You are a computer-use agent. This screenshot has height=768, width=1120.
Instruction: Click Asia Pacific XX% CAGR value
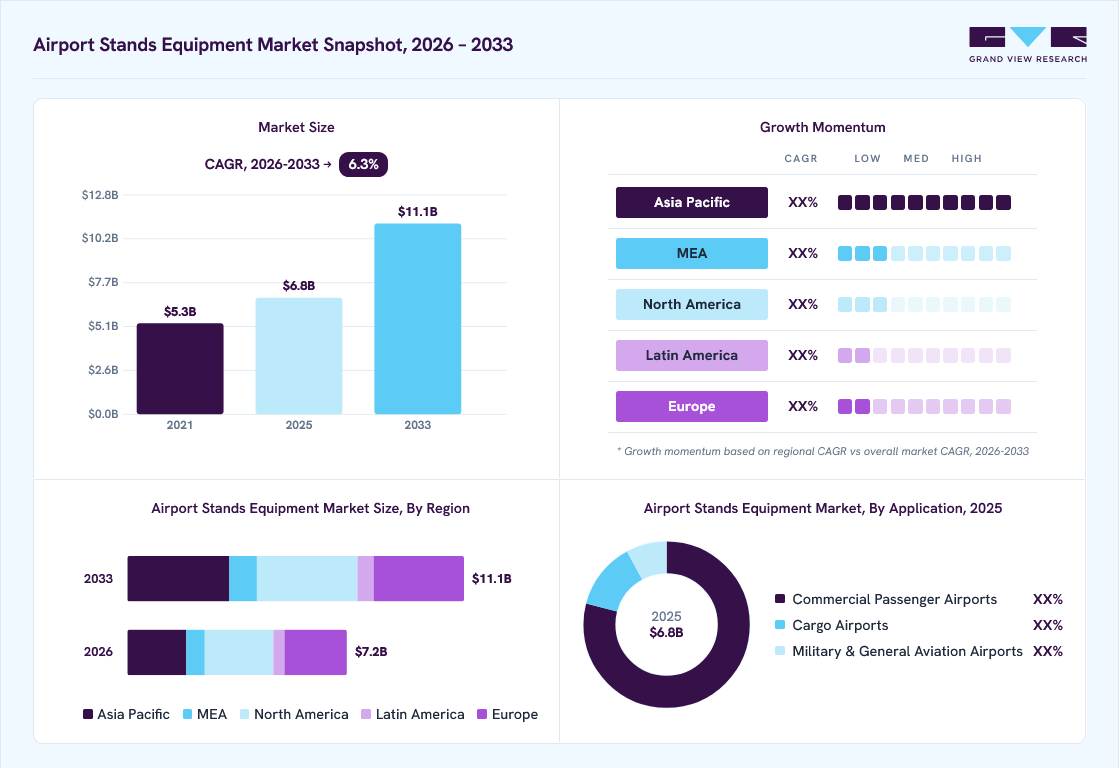pos(803,202)
